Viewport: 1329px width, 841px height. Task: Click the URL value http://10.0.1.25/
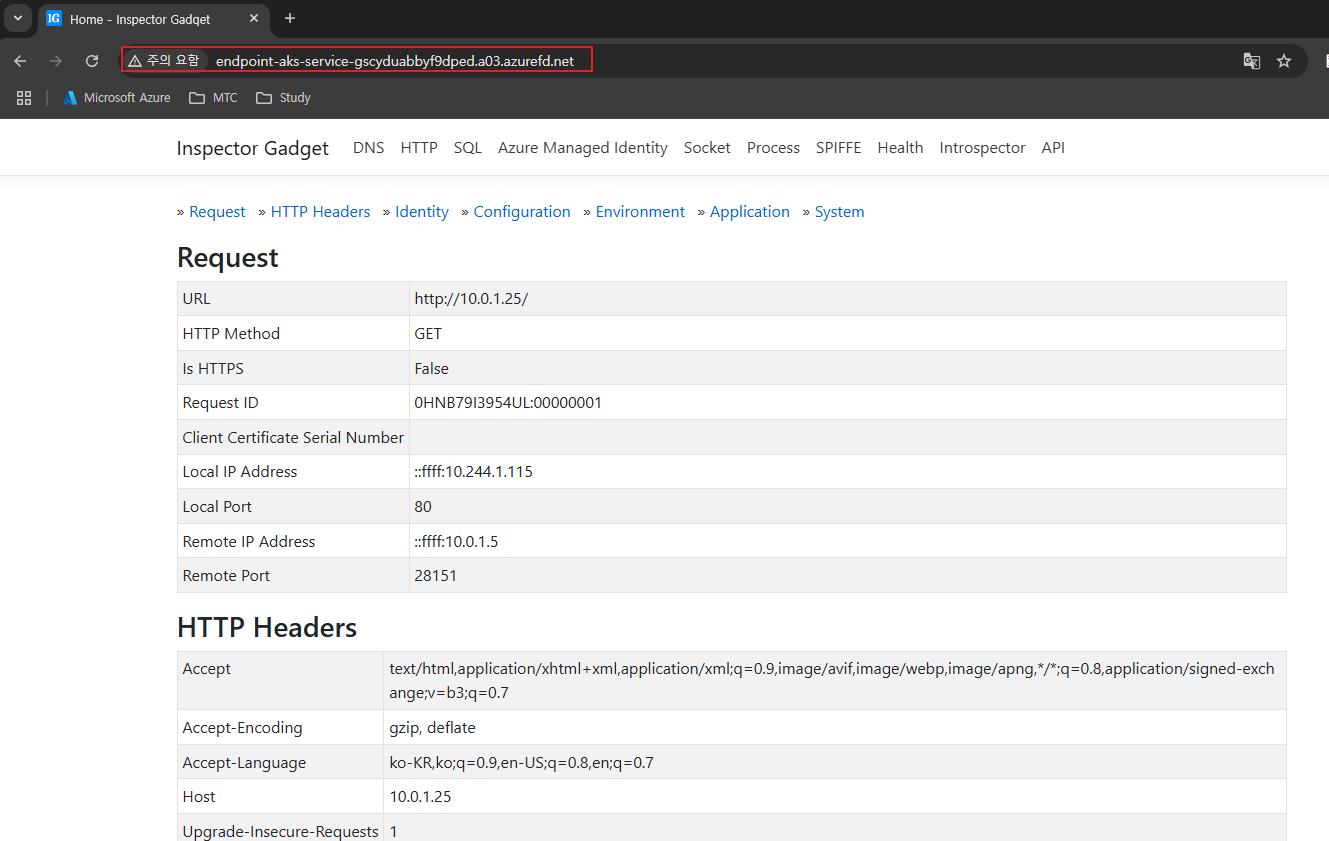[x=471, y=299]
